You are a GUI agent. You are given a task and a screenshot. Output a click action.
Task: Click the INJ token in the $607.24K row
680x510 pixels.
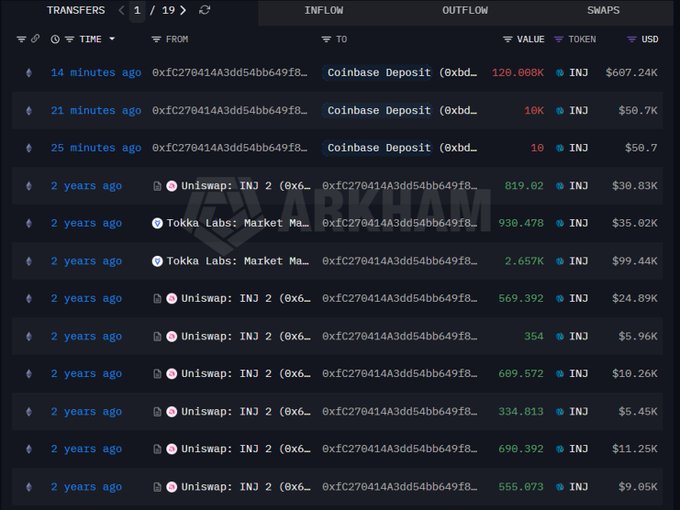(572, 72)
